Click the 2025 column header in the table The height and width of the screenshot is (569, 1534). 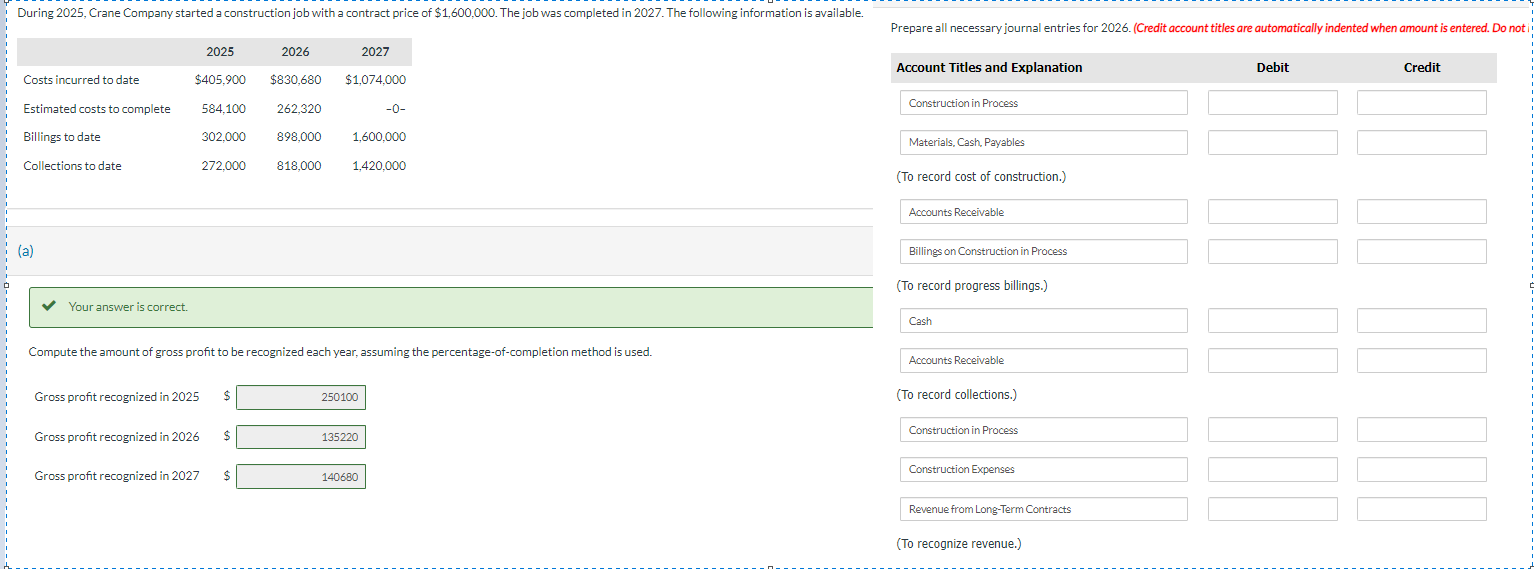[x=220, y=52]
